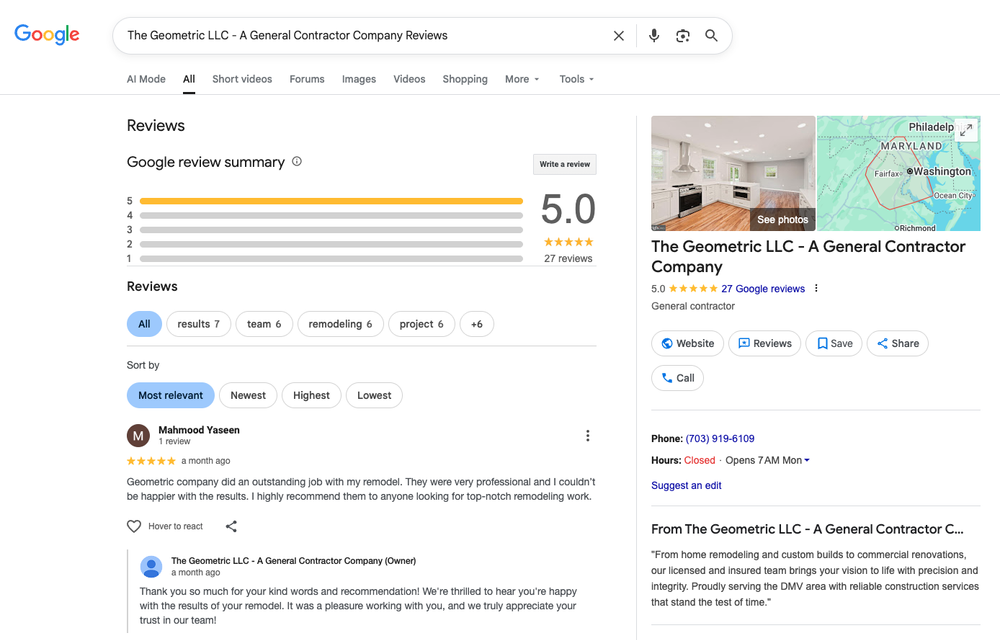Click phone number (703) 919-6109
This screenshot has width=1000, height=640.
tap(719, 439)
